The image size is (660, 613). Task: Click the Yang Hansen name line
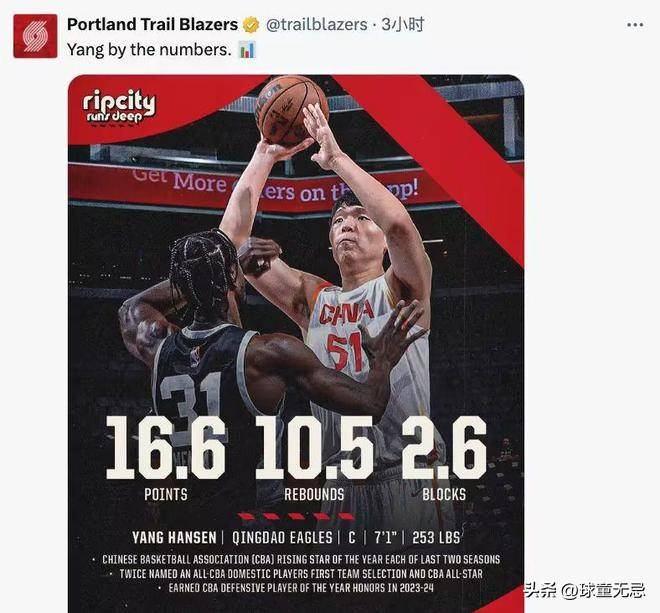point(296,538)
